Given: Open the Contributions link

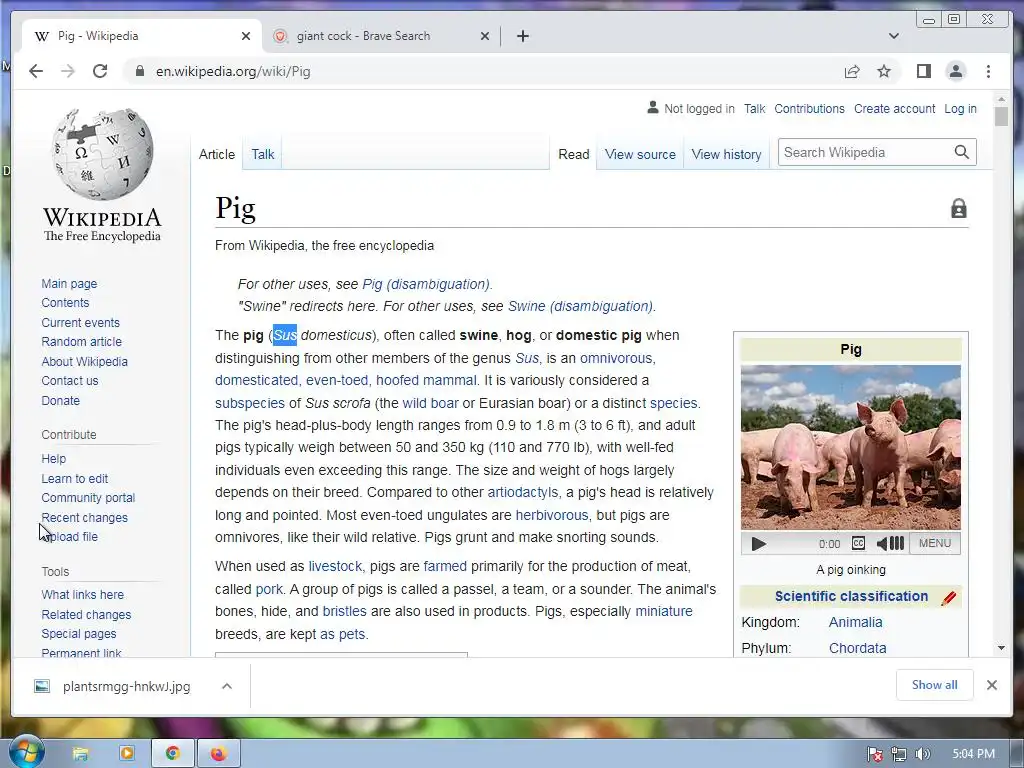Looking at the screenshot, I should coord(809,108).
